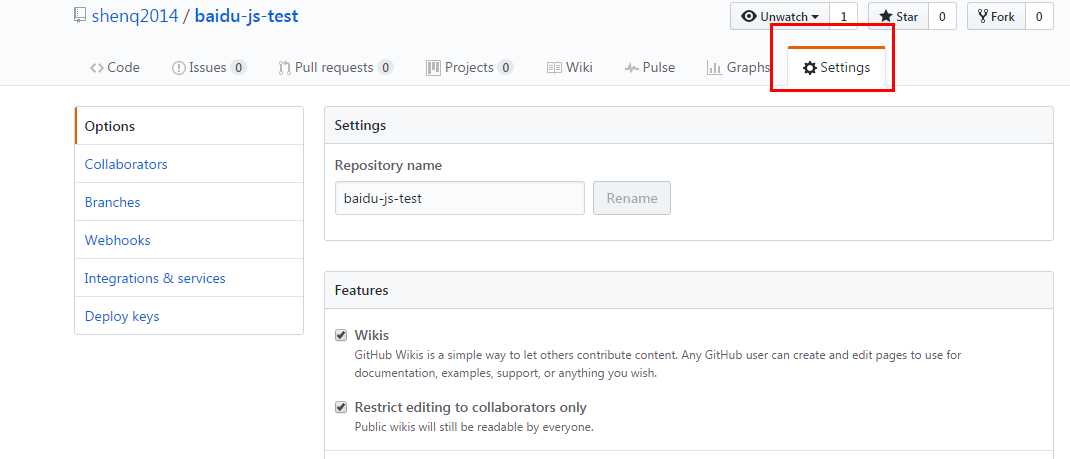Screen dimensions: 1070x459
Task: Fork the repository
Action: [x=996, y=16]
